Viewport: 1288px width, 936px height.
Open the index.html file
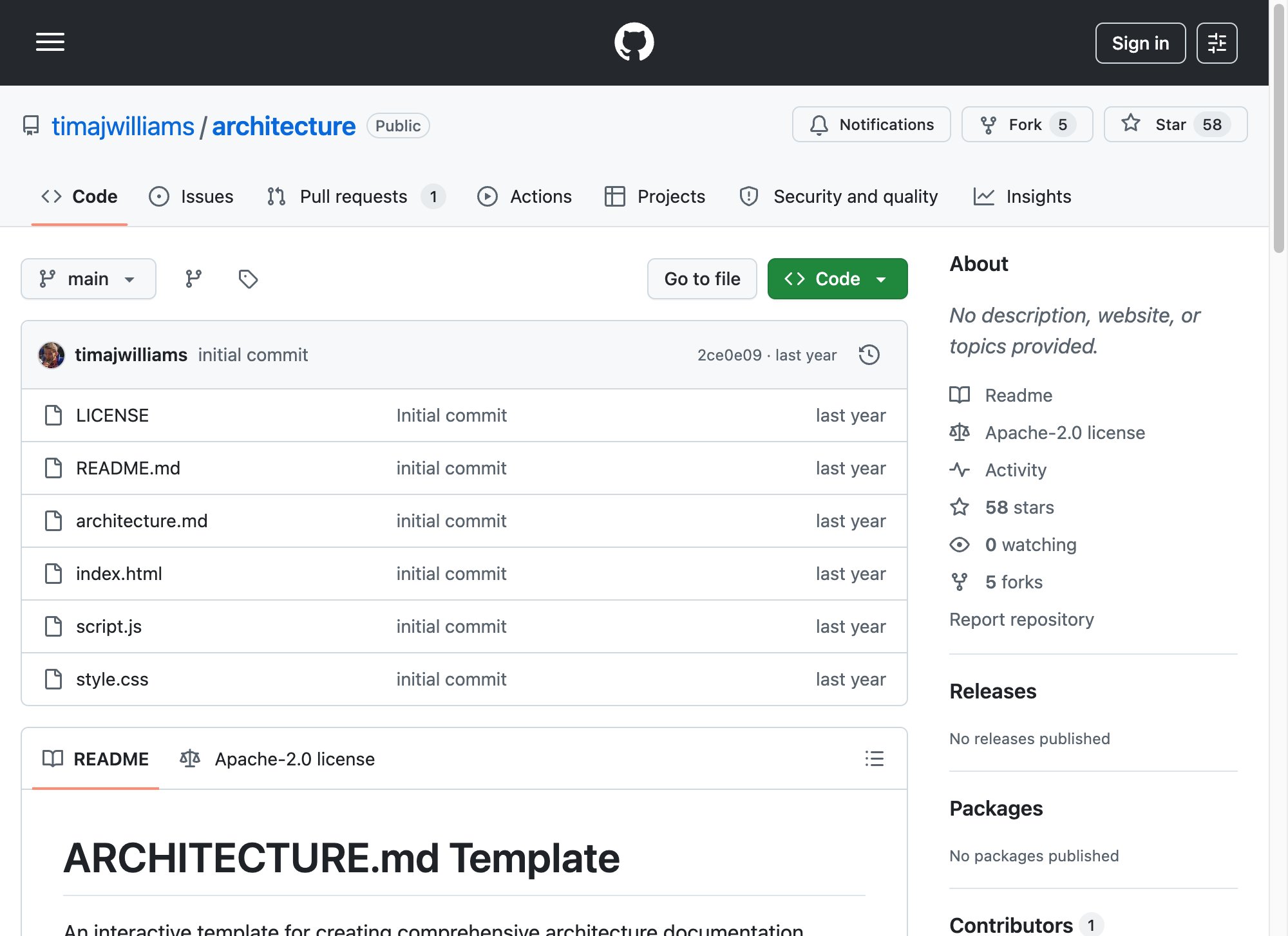click(x=119, y=574)
